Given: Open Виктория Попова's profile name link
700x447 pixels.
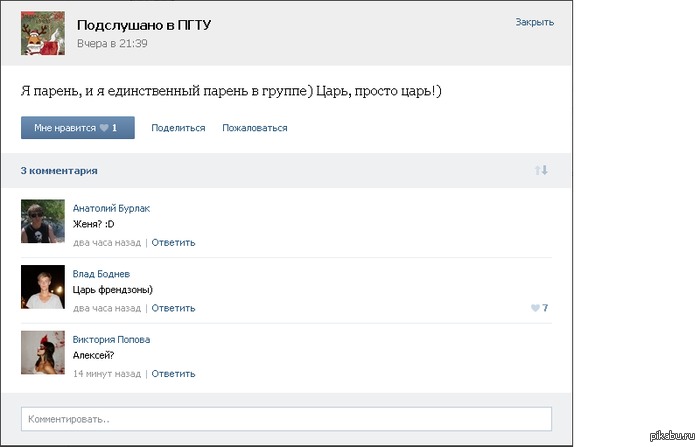Looking at the screenshot, I should pyautogui.click(x=111, y=339).
